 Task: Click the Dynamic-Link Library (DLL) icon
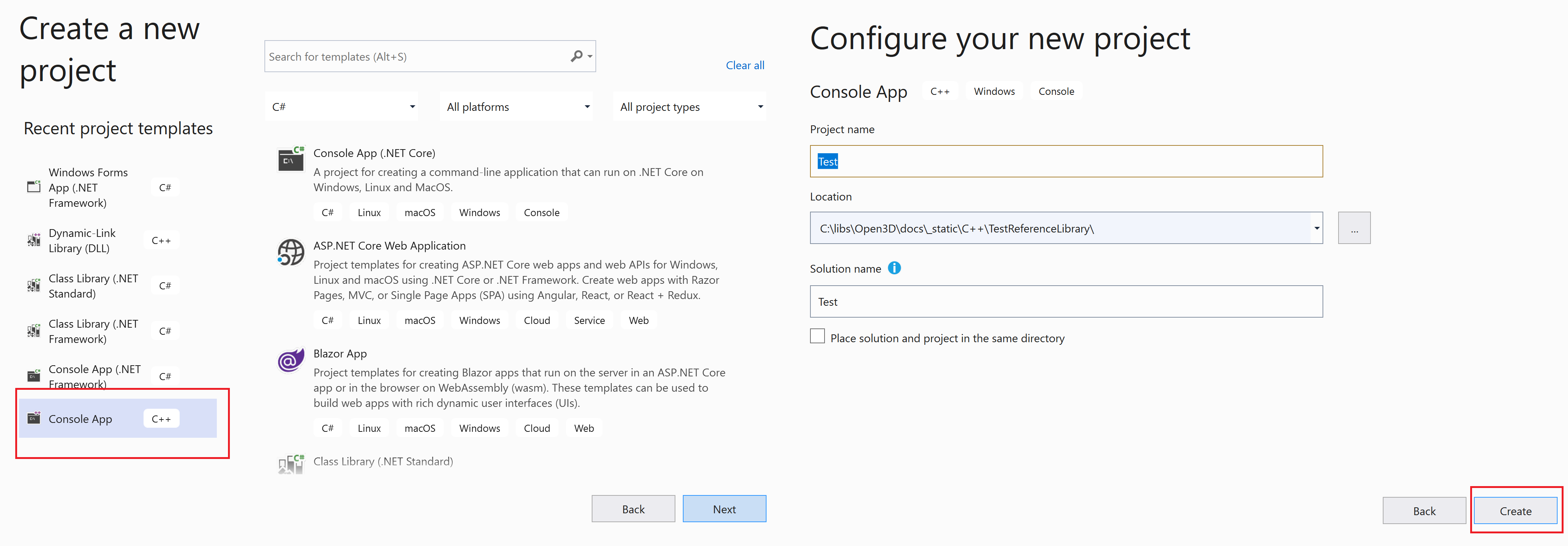coord(33,240)
